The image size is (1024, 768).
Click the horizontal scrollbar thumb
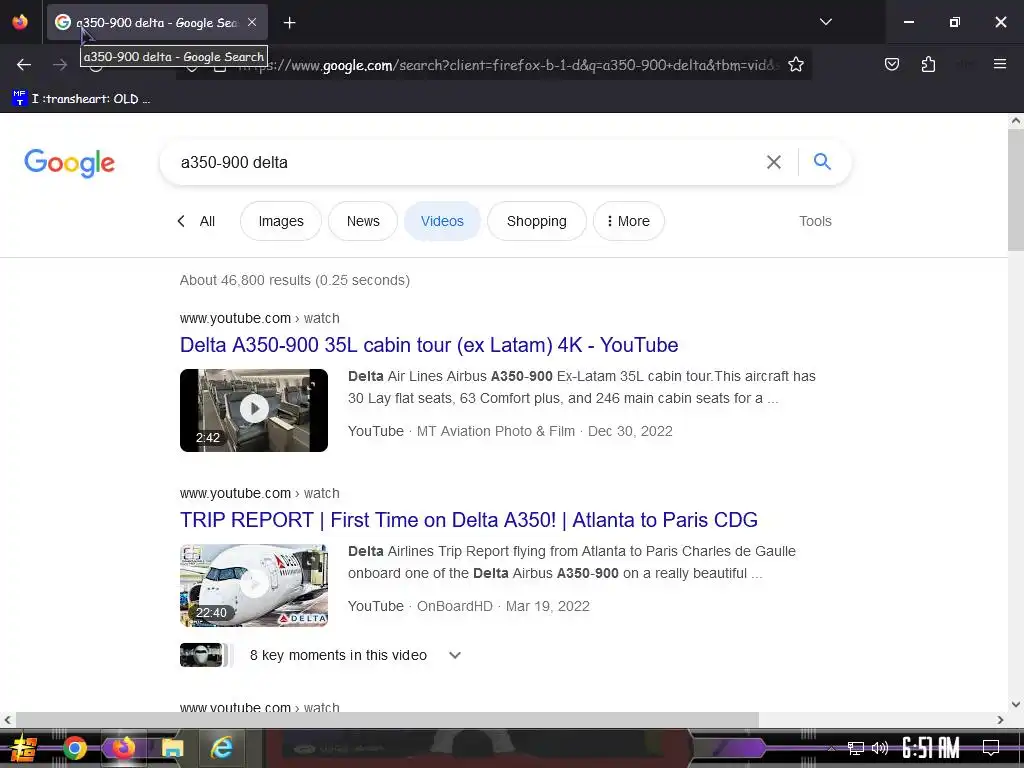(x=387, y=720)
